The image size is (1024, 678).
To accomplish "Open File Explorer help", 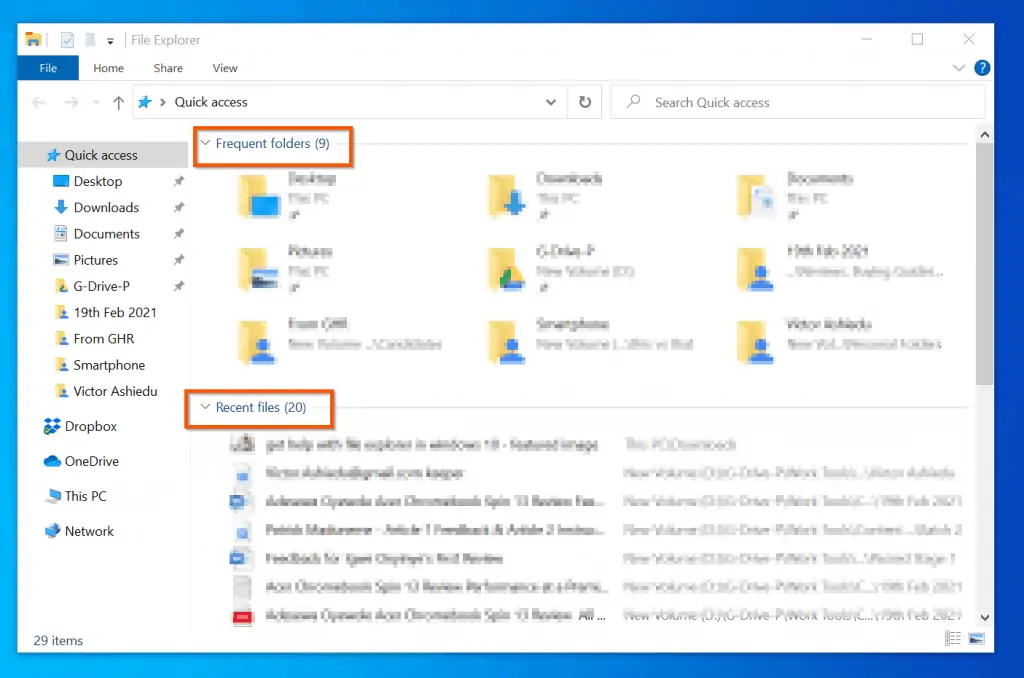I will click(982, 68).
